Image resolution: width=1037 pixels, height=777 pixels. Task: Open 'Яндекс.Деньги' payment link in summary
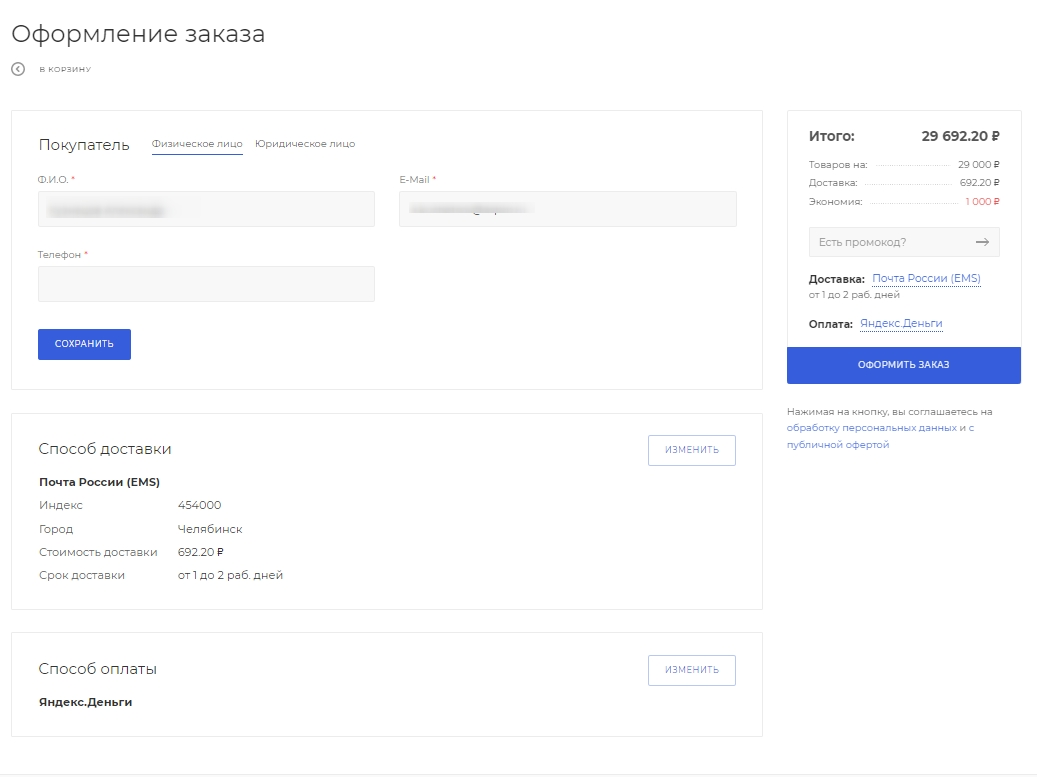901,323
